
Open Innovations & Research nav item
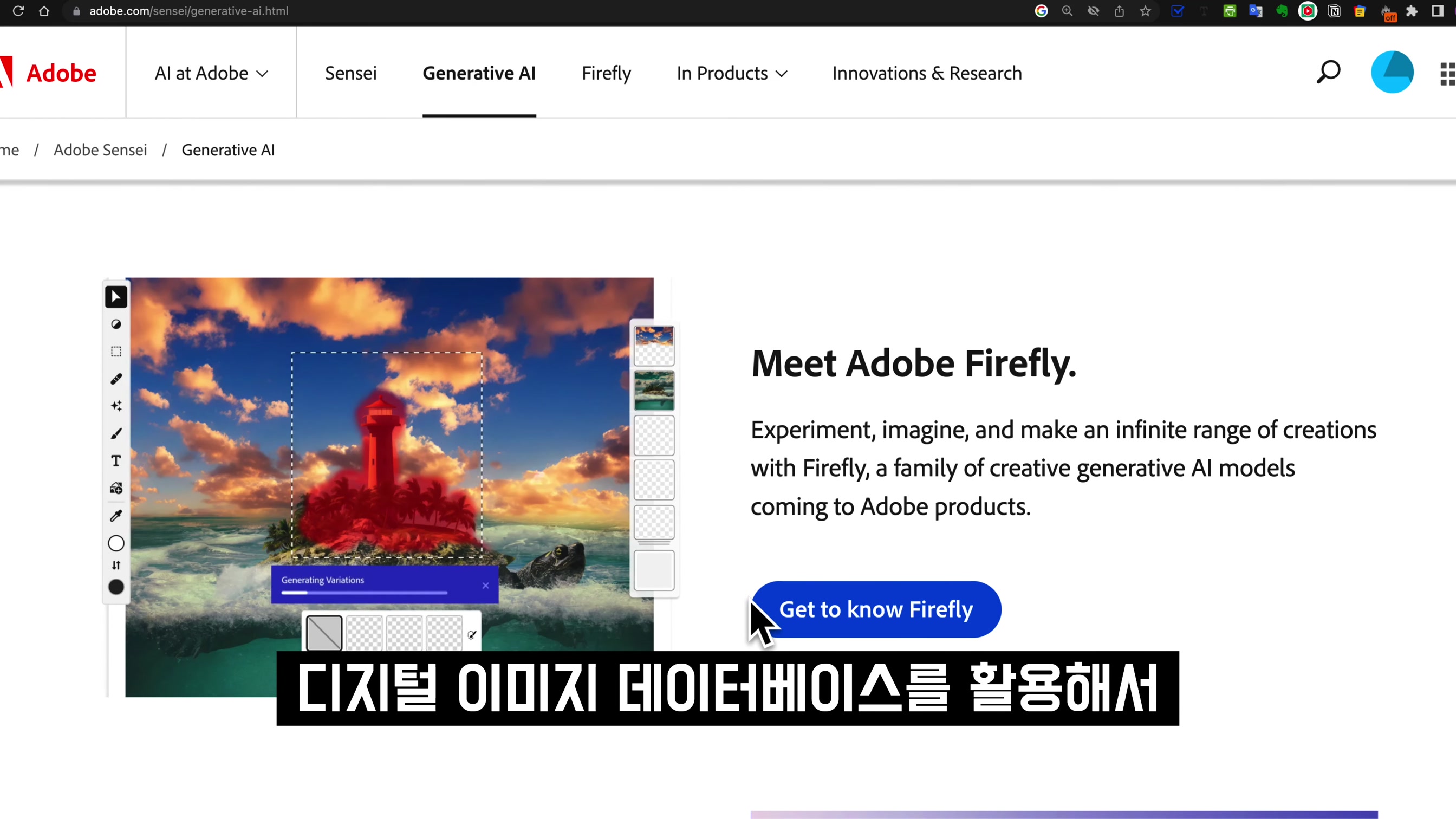coord(927,73)
